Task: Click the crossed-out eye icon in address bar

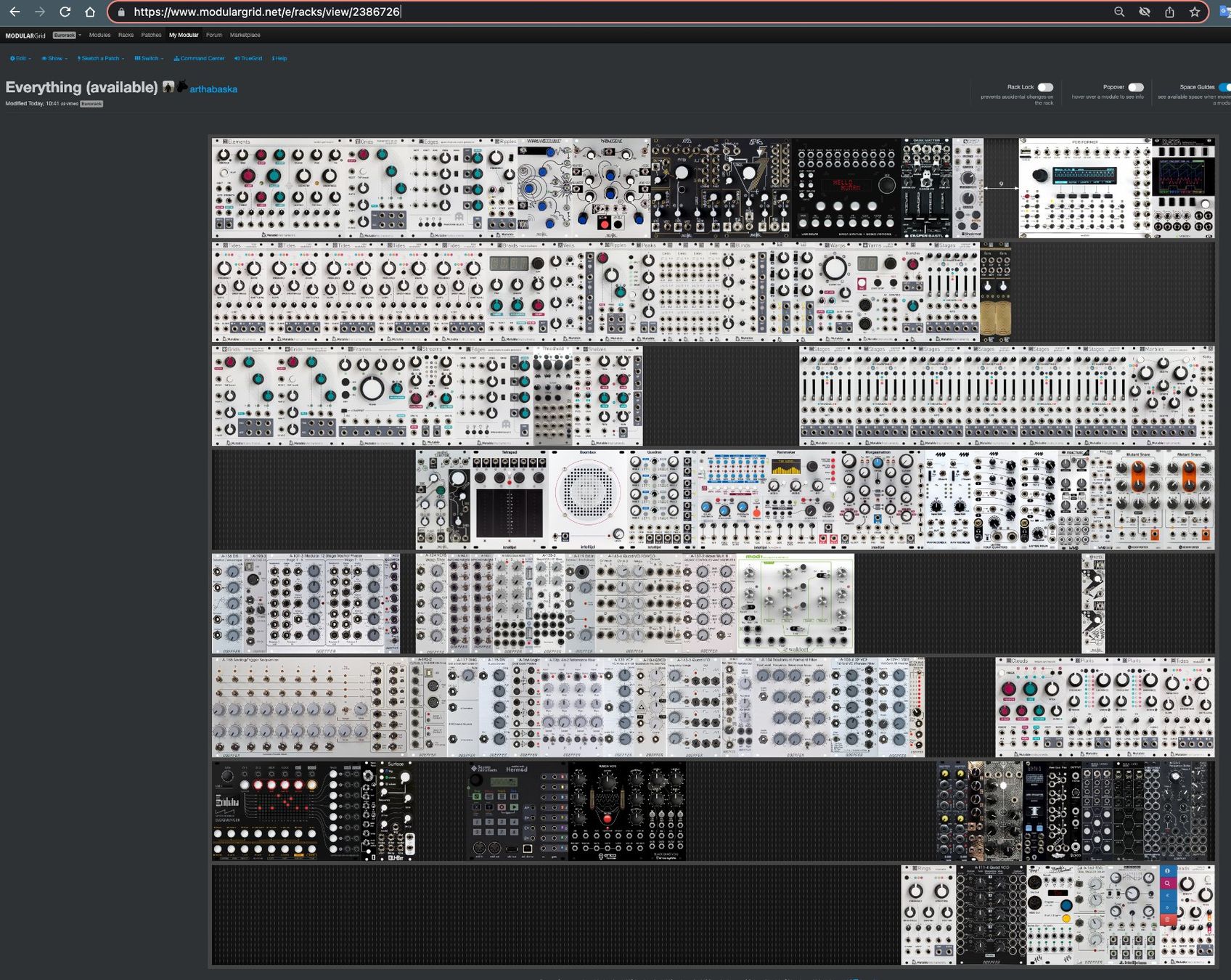Action: [x=1145, y=12]
